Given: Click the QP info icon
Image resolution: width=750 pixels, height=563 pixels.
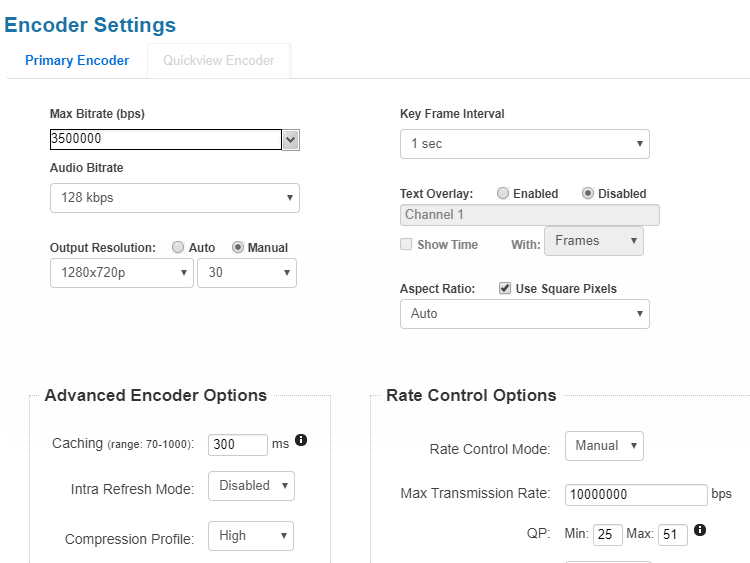Looking at the screenshot, I should [x=700, y=530].
